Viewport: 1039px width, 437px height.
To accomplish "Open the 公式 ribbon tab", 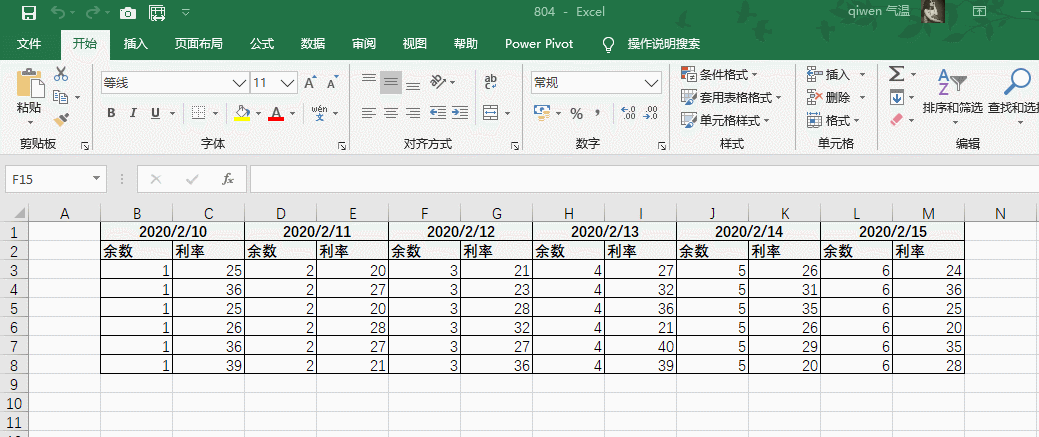I will 262,44.
